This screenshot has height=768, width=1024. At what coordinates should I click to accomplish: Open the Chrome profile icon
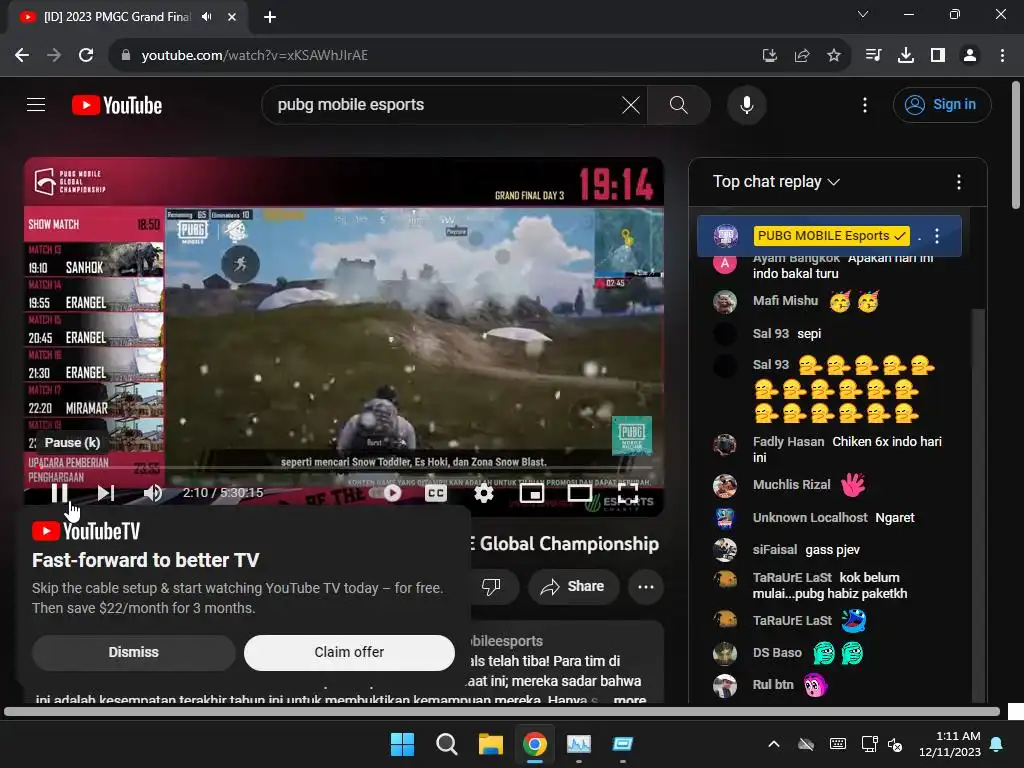[x=970, y=55]
